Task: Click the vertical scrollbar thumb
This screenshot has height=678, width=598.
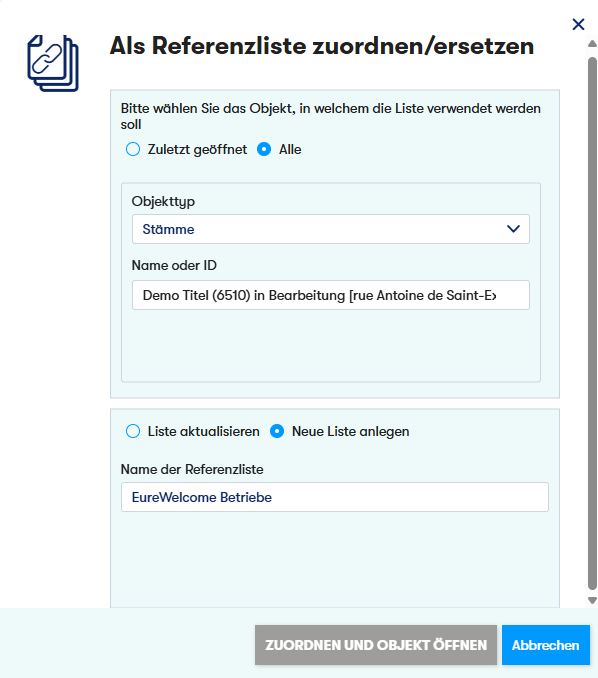Action: pos(592,323)
